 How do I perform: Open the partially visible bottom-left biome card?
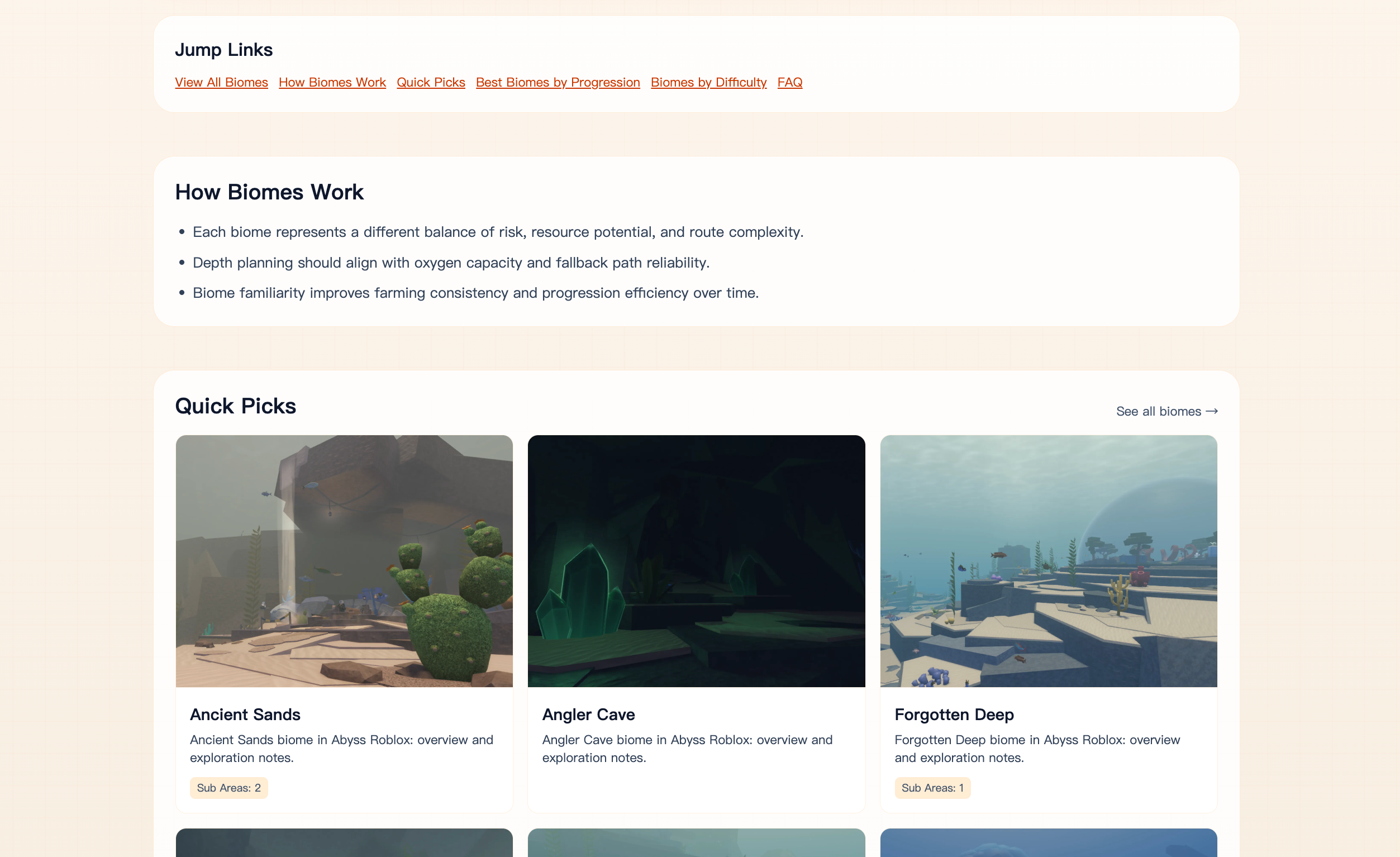(344, 842)
